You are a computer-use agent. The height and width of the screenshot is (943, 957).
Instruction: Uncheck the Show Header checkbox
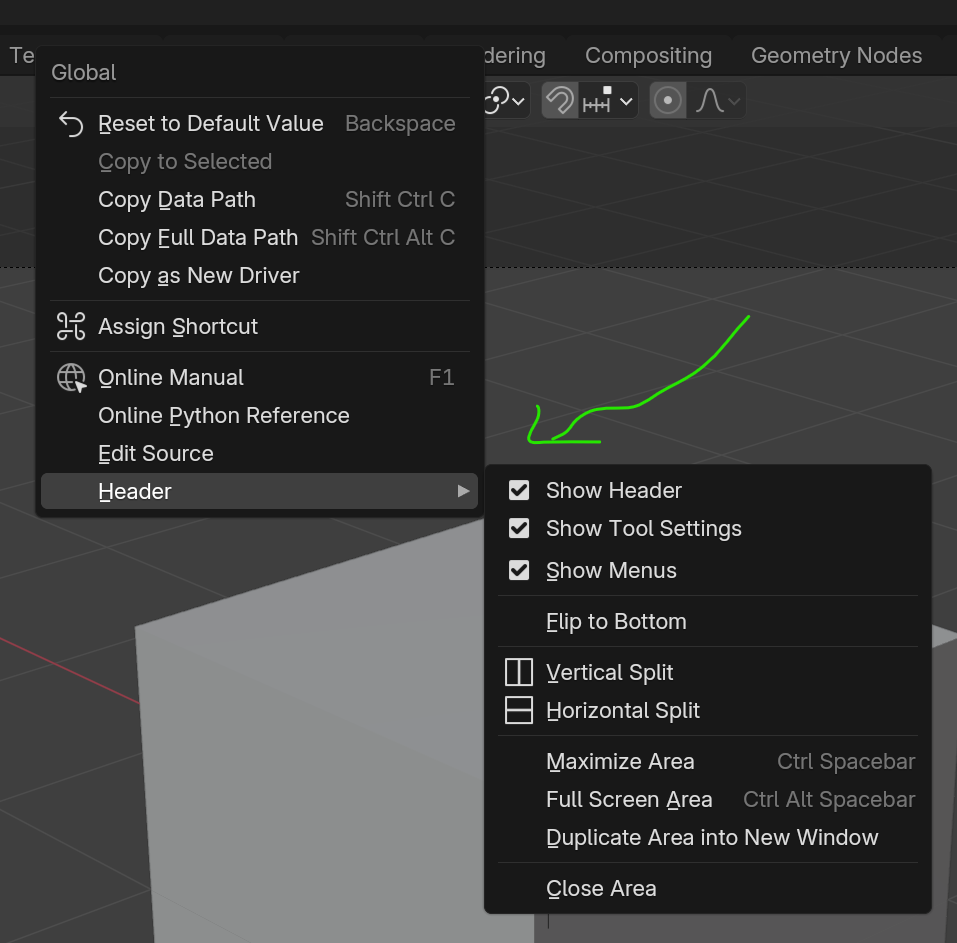[x=519, y=490]
